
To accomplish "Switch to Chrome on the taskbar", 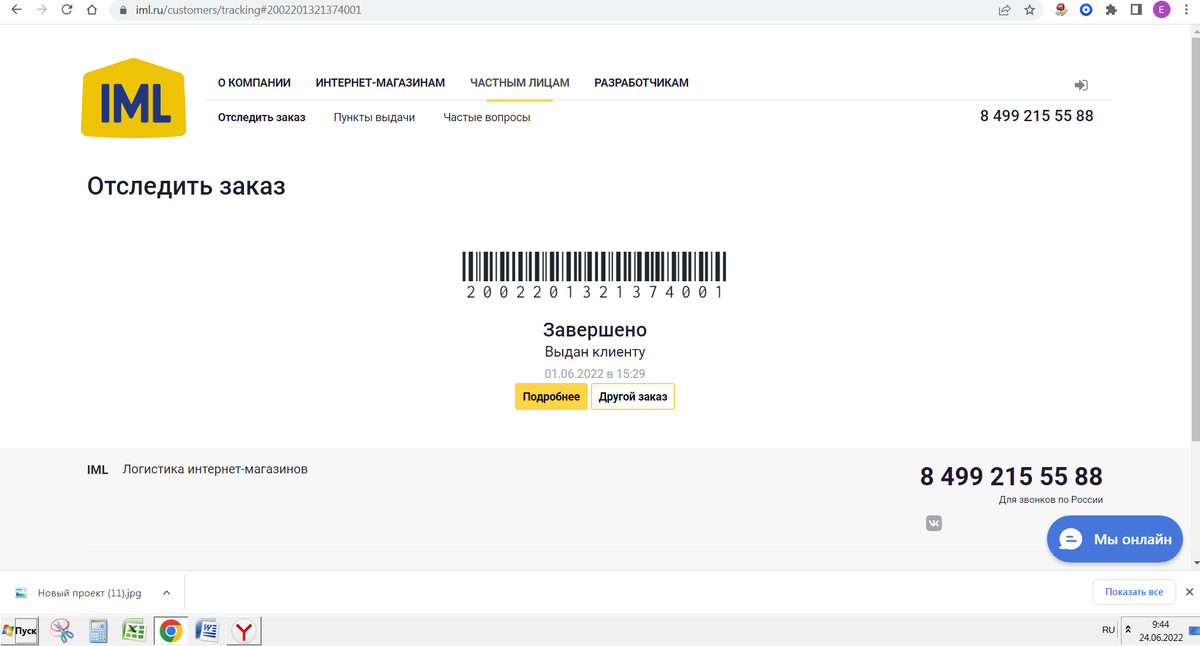I will (171, 631).
